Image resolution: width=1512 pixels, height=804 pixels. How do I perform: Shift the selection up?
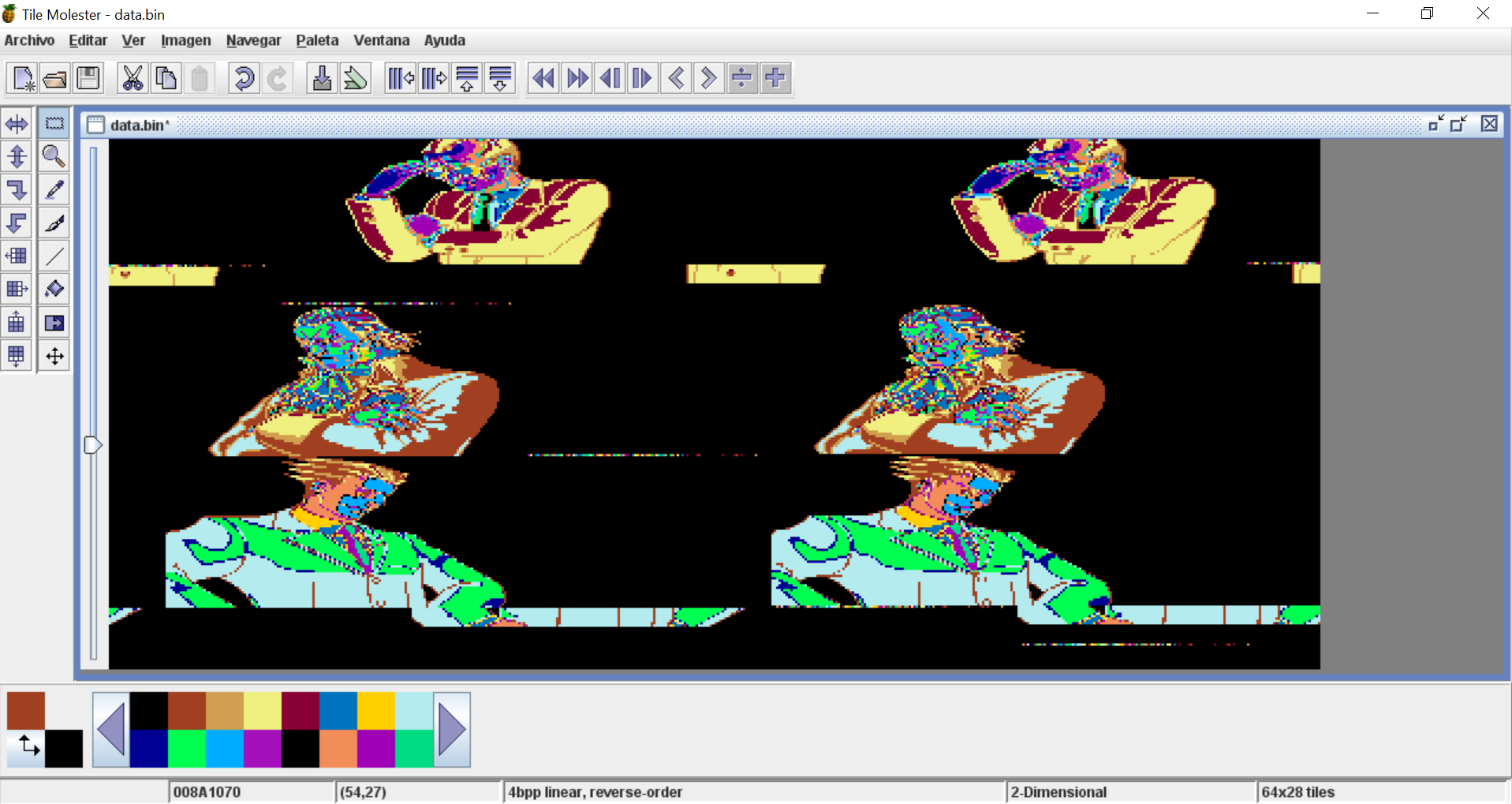click(x=17, y=323)
